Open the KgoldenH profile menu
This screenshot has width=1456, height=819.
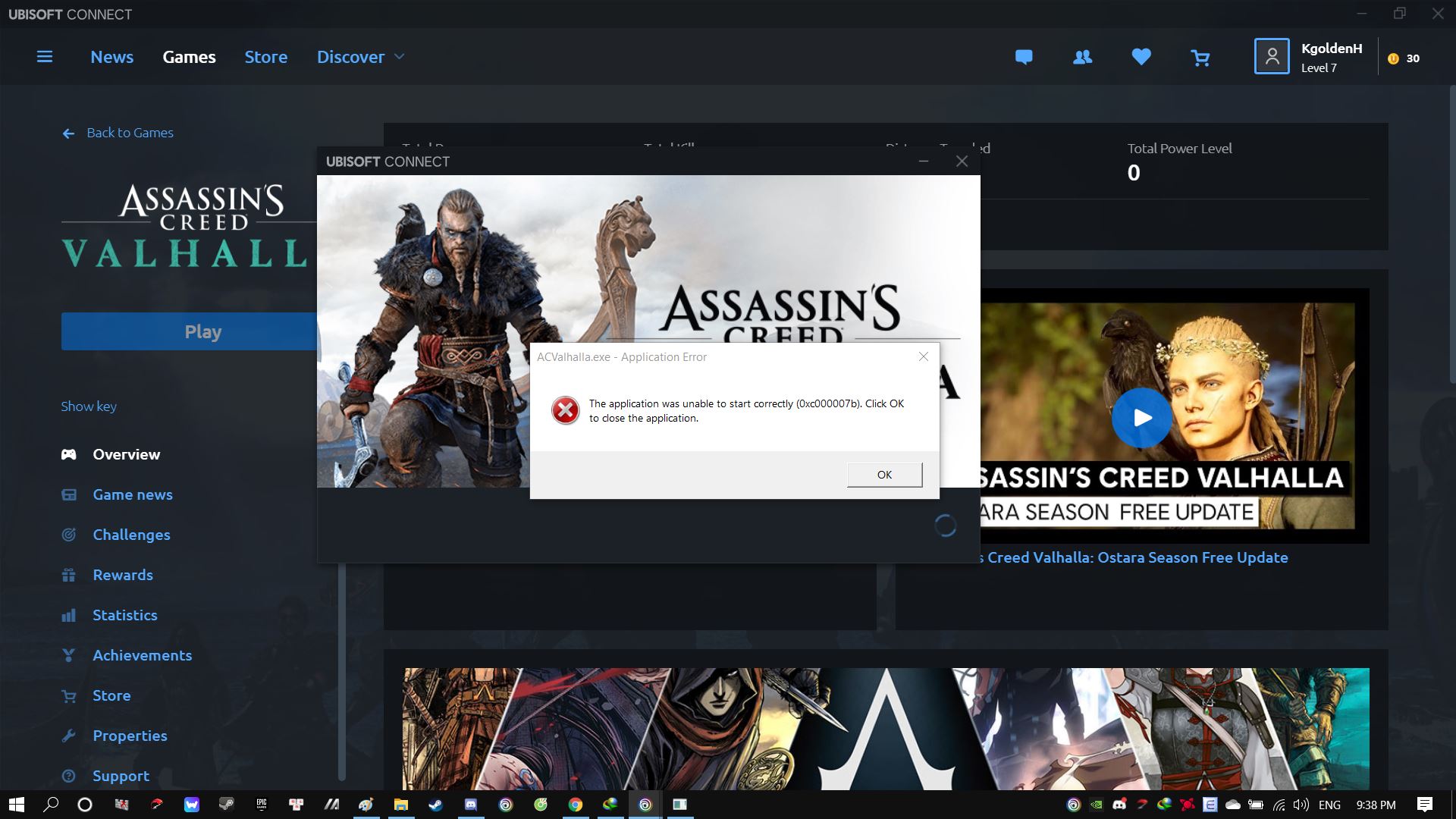[x=1312, y=57]
